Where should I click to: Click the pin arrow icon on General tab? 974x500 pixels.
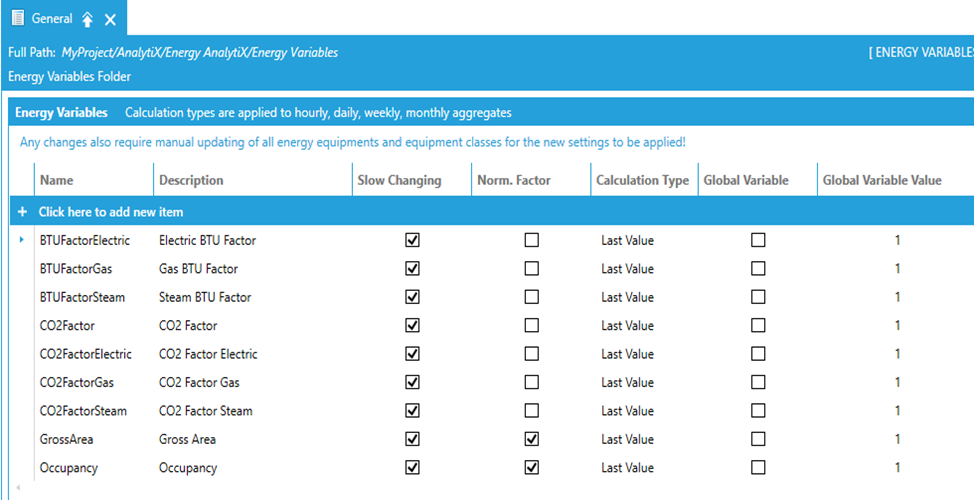click(87, 19)
